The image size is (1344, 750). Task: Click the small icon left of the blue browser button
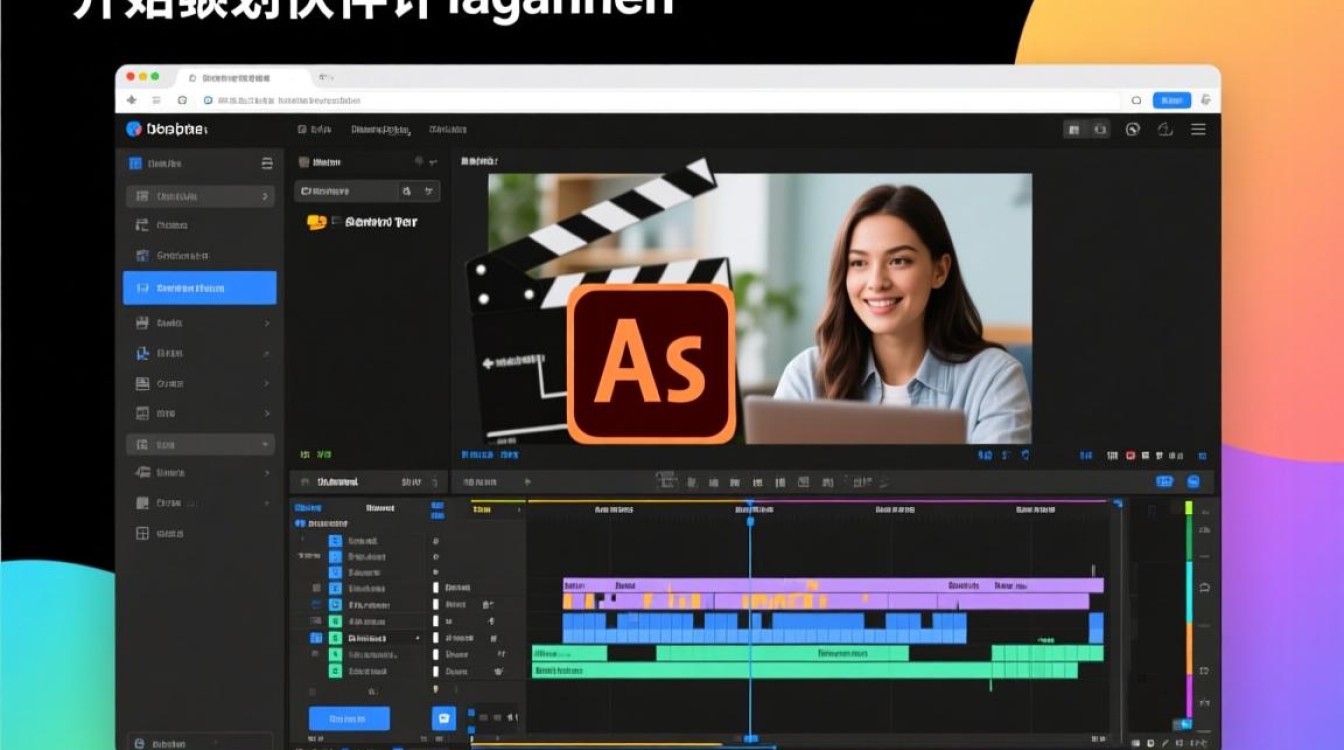pyautogui.click(x=1136, y=100)
